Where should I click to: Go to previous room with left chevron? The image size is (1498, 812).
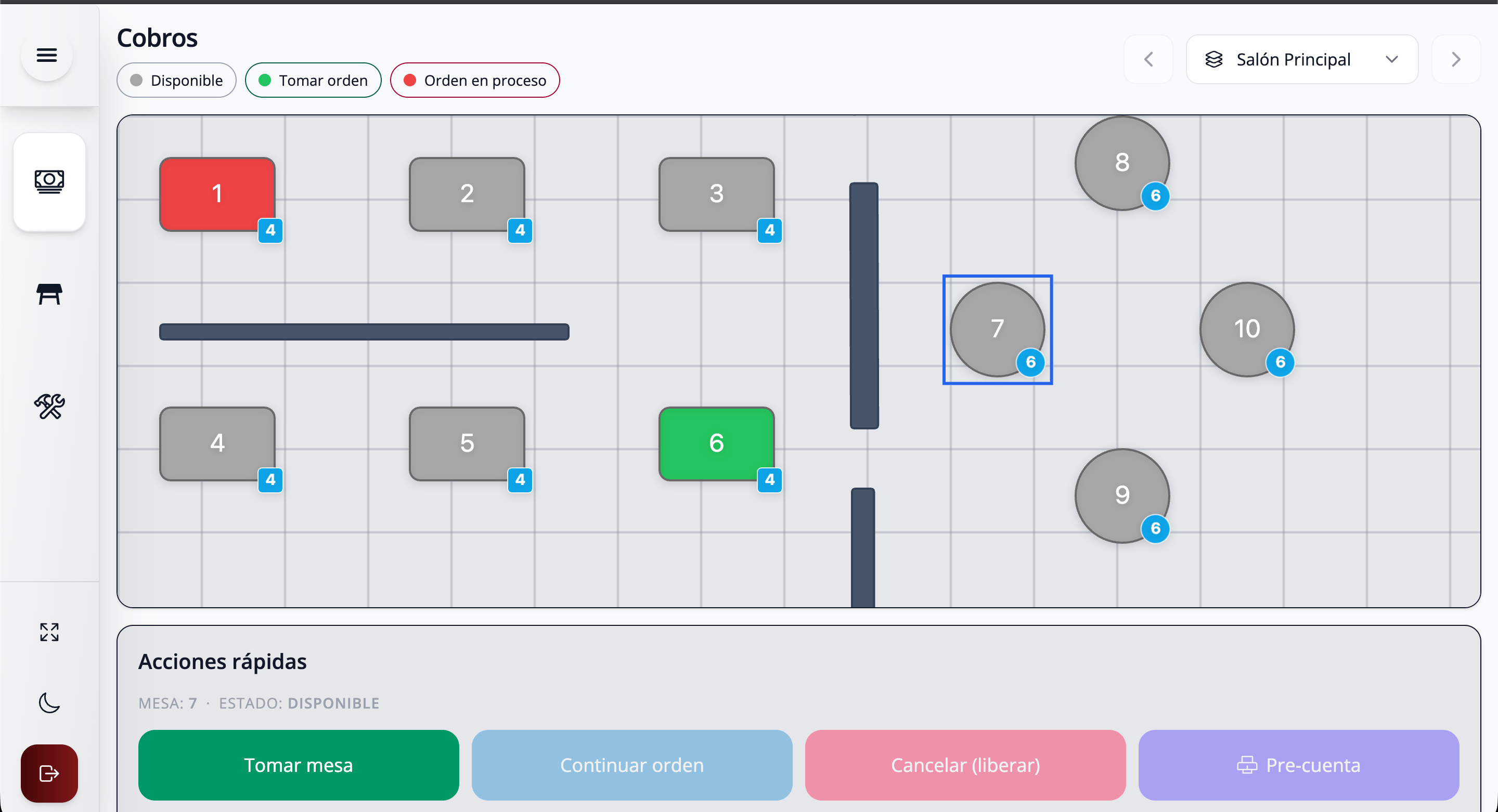coord(1148,59)
